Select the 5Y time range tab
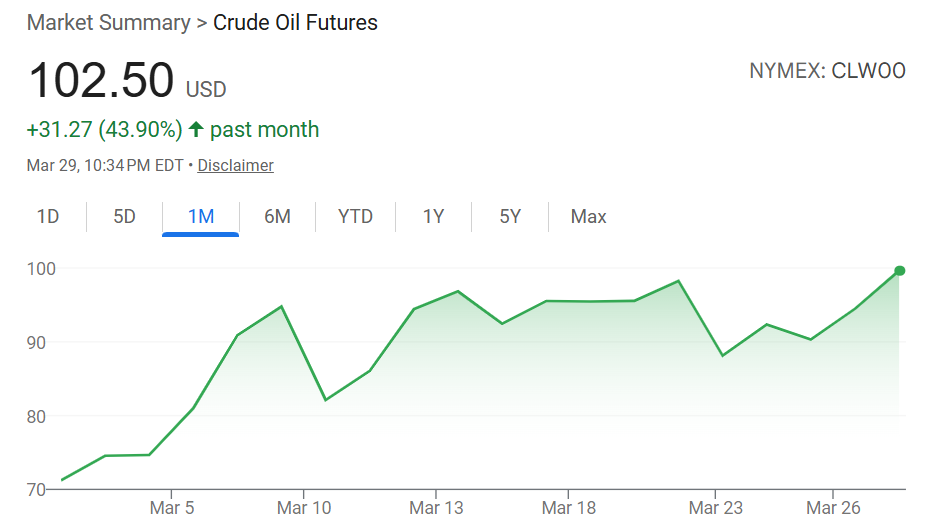Viewport: 939px width, 528px height. (x=510, y=217)
